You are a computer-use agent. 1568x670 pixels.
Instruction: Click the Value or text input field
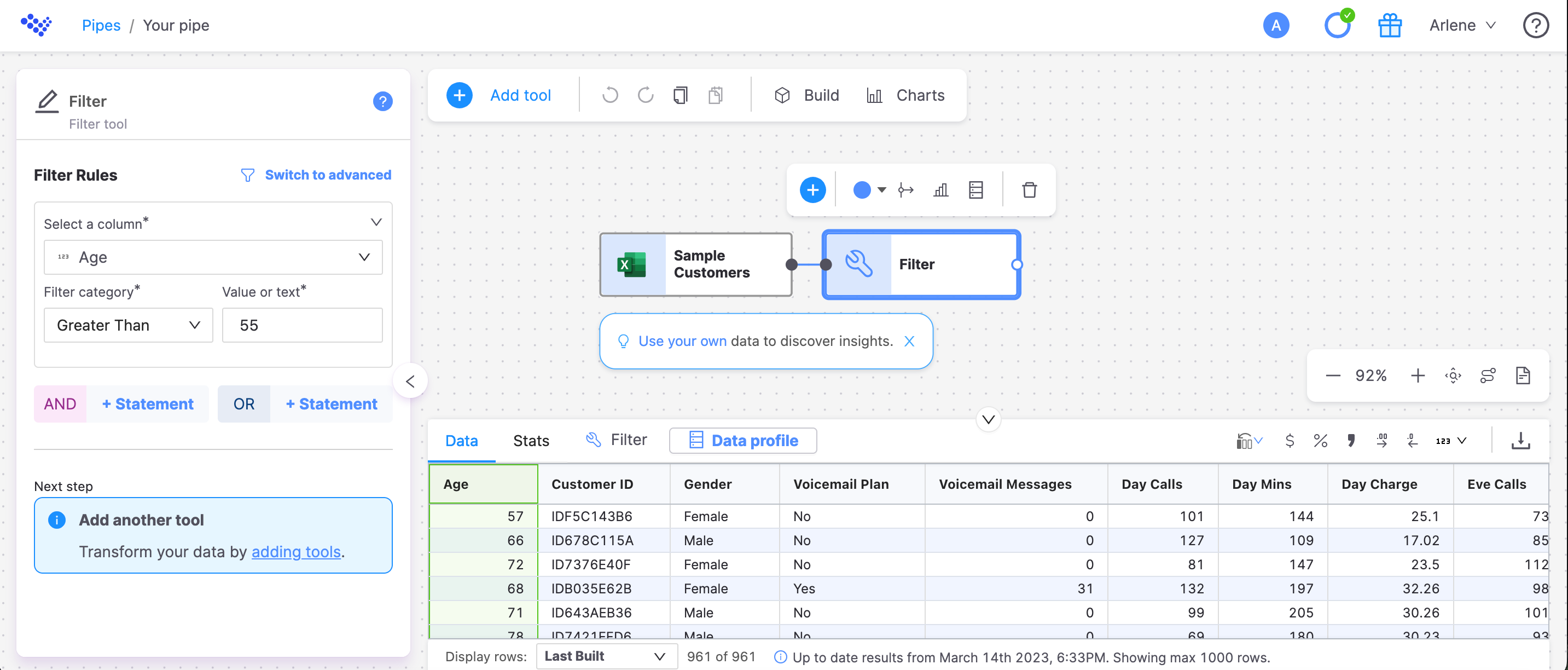point(303,324)
